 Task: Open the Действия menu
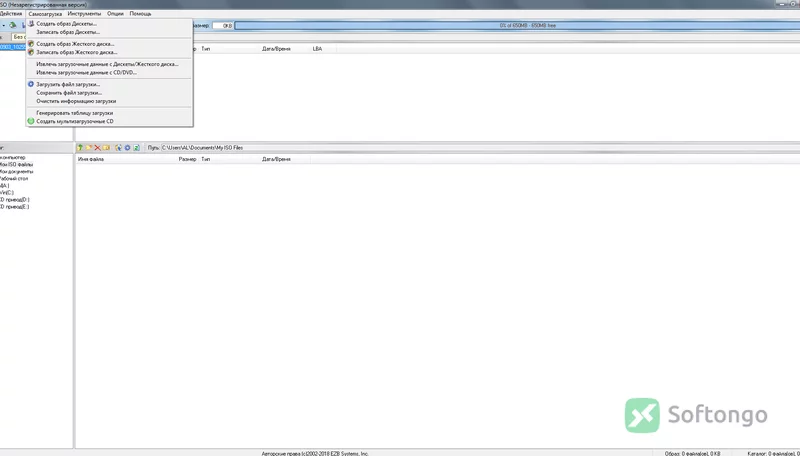[x=11, y=14]
